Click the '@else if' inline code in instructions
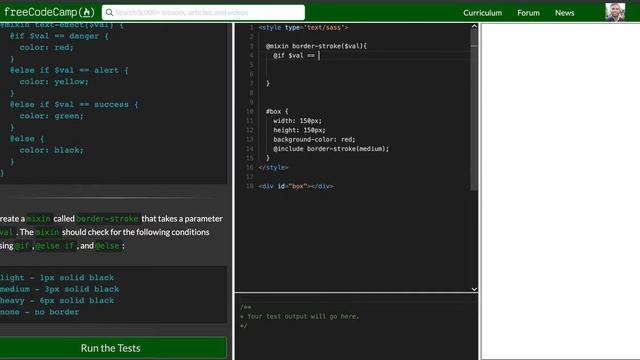This screenshot has width=640, height=360. pyautogui.click(x=55, y=246)
